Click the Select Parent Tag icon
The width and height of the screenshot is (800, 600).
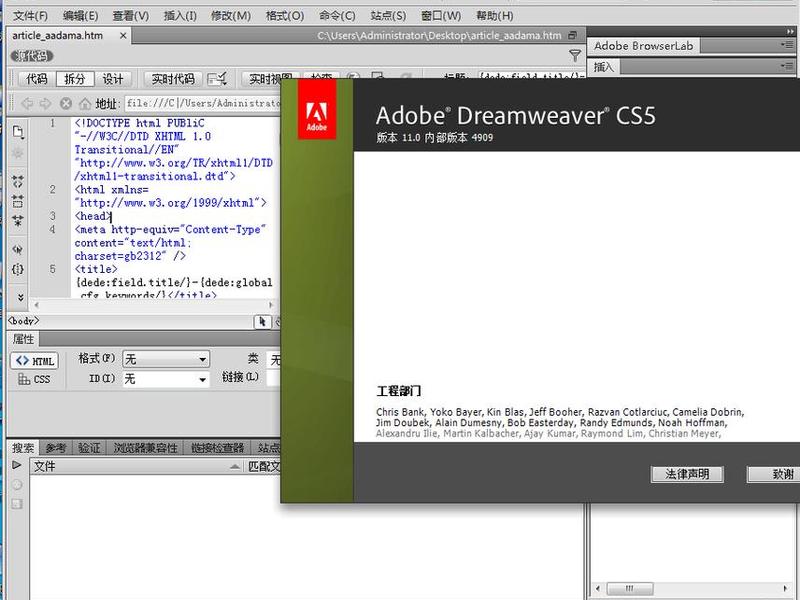tap(18, 249)
